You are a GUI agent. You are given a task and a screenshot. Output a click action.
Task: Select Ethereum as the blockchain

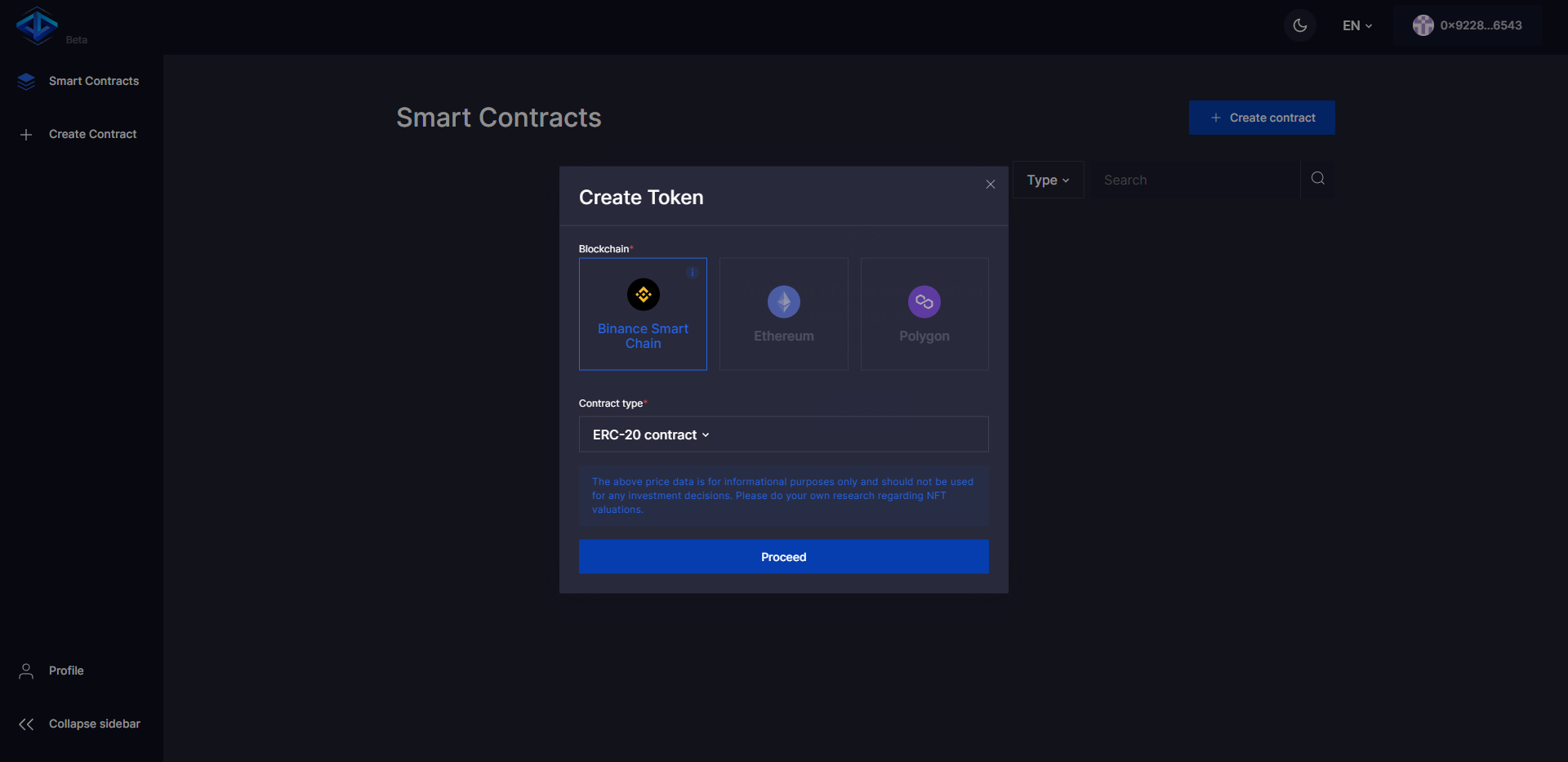tap(783, 314)
